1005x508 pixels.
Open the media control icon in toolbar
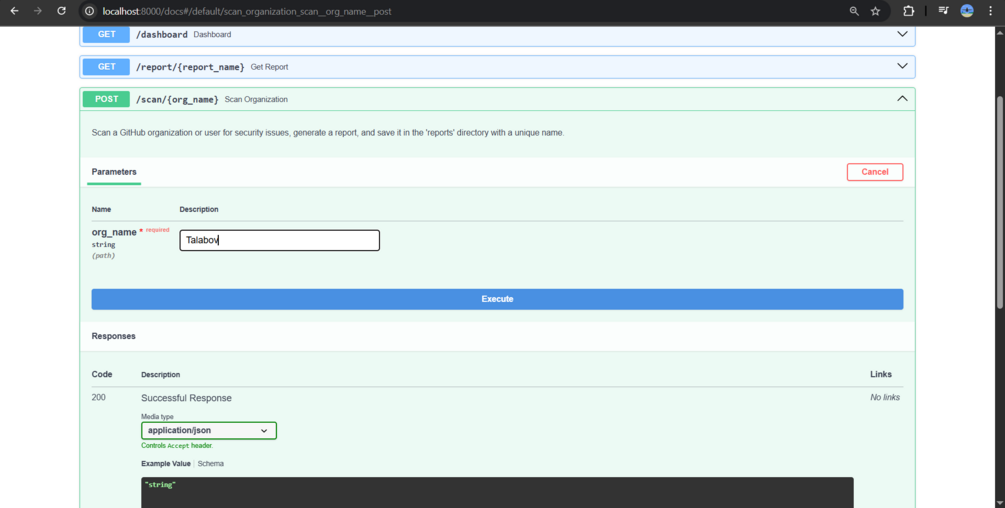point(943,11)
